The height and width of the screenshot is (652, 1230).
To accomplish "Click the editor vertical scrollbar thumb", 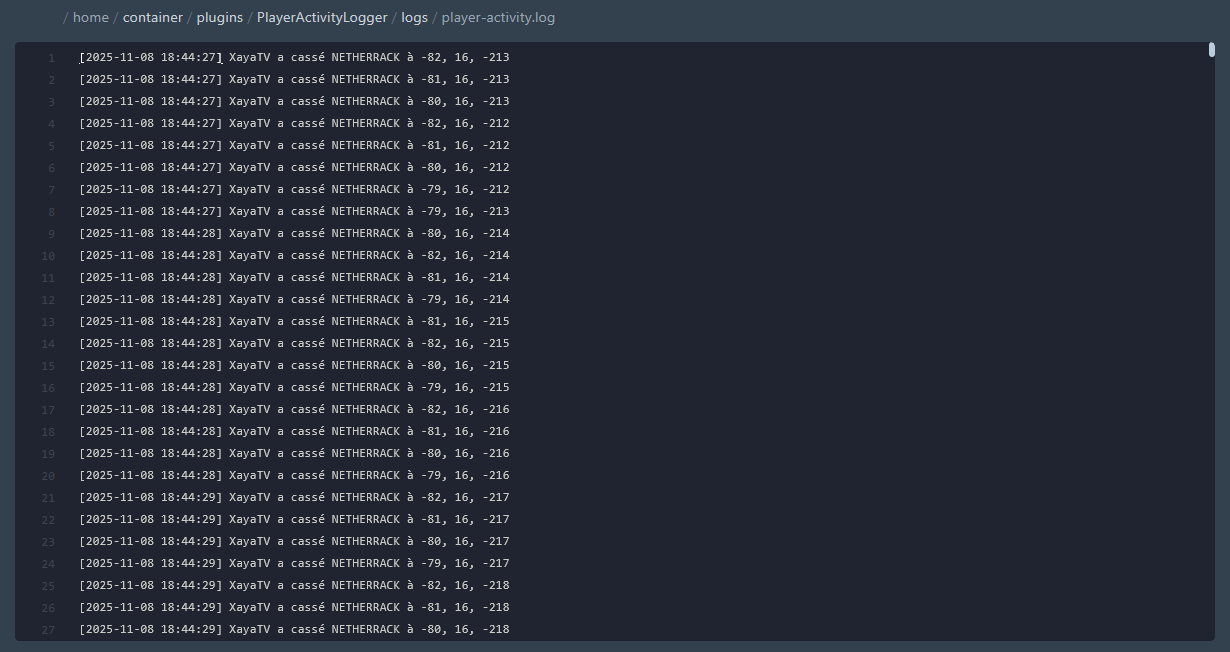I will (1211, 49).
